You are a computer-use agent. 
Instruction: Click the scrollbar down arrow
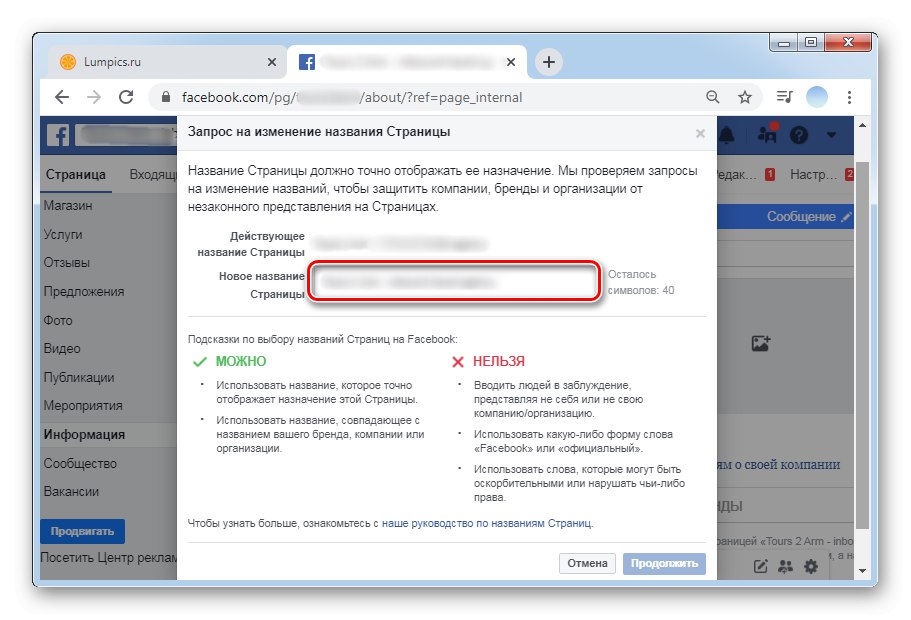pyautogui.click(x=862, y=571)
